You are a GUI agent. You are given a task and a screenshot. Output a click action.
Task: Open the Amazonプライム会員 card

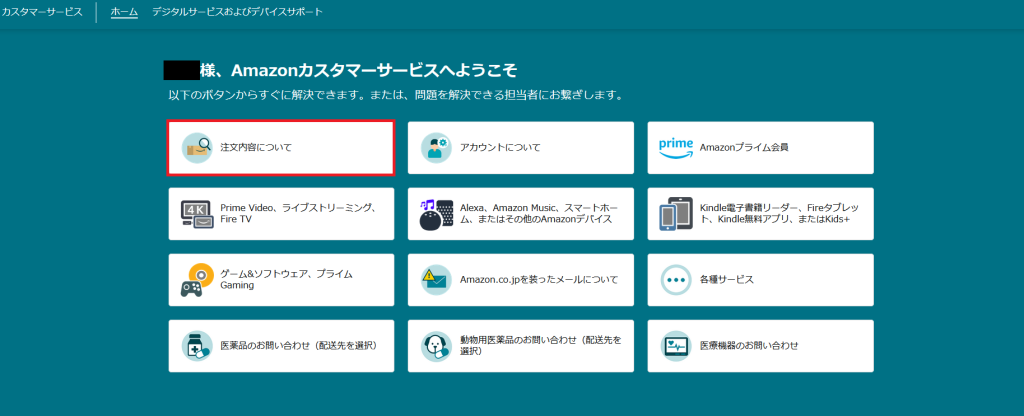(x=760, y=148)
